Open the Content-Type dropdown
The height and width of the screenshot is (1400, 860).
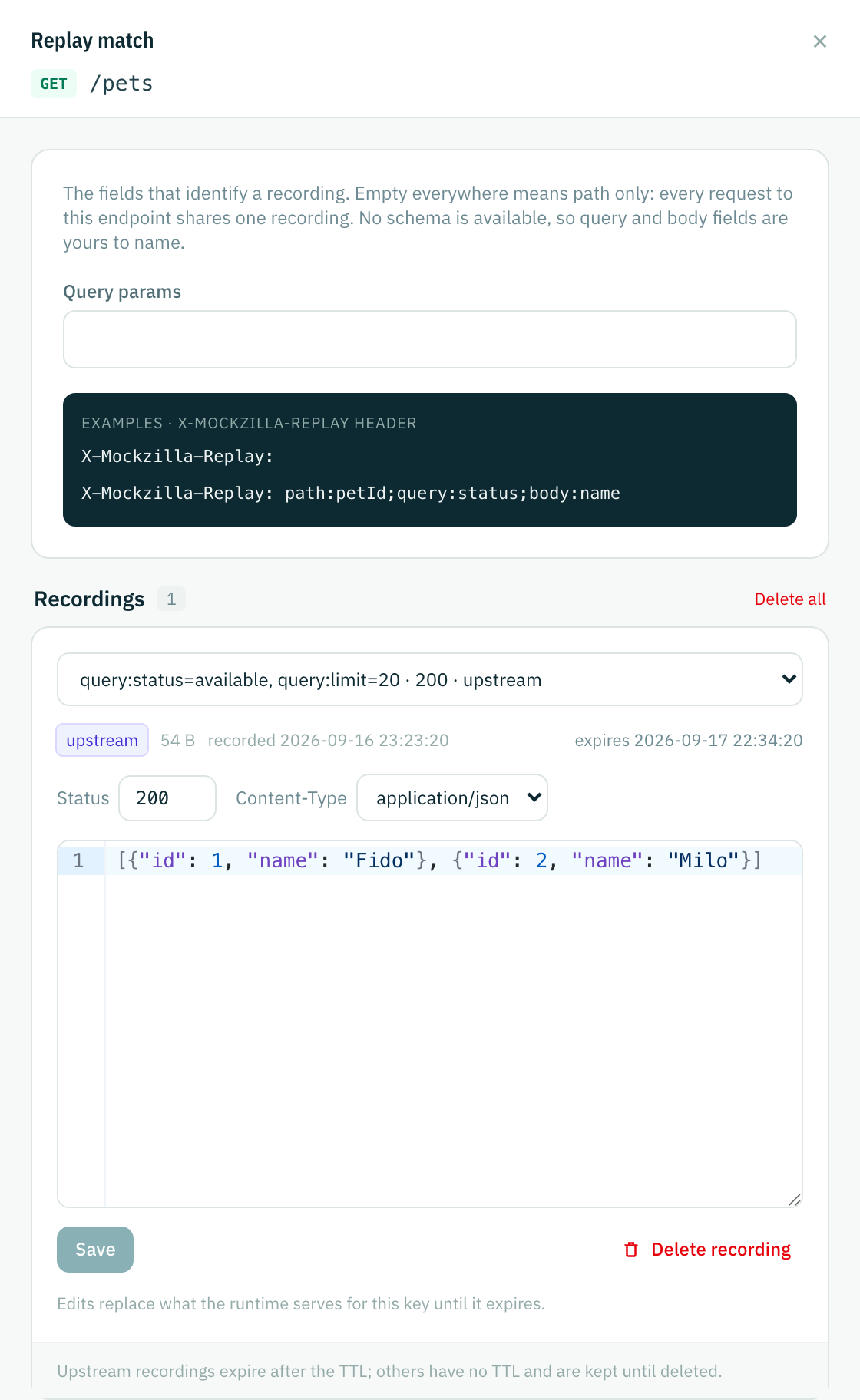(452, 798)
